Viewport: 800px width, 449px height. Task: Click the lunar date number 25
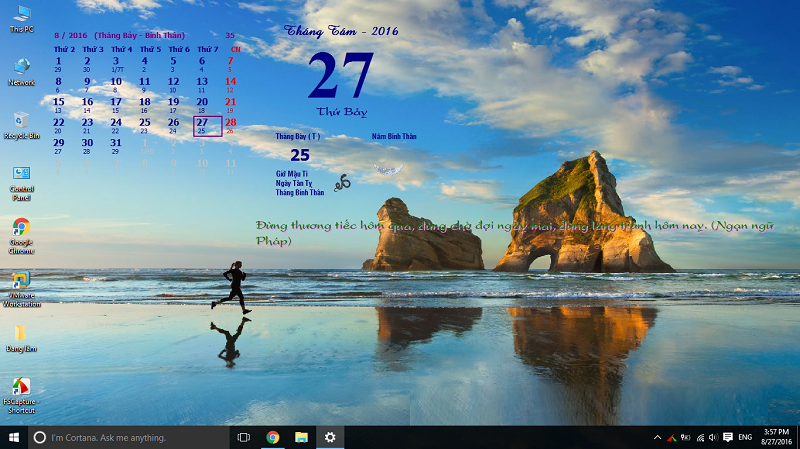[x=300, y=155]
